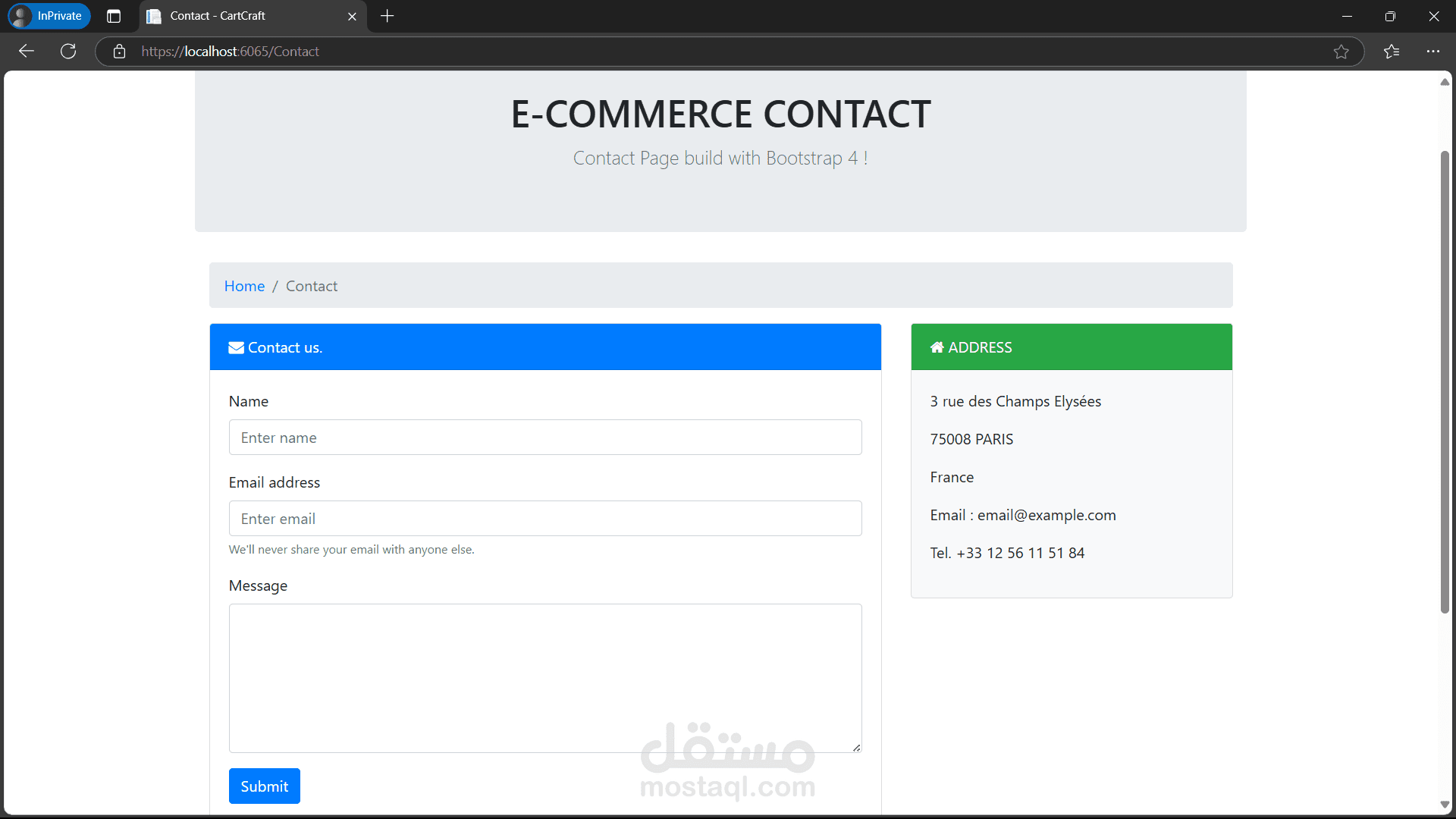Reload the Contact page

point(67,51)
